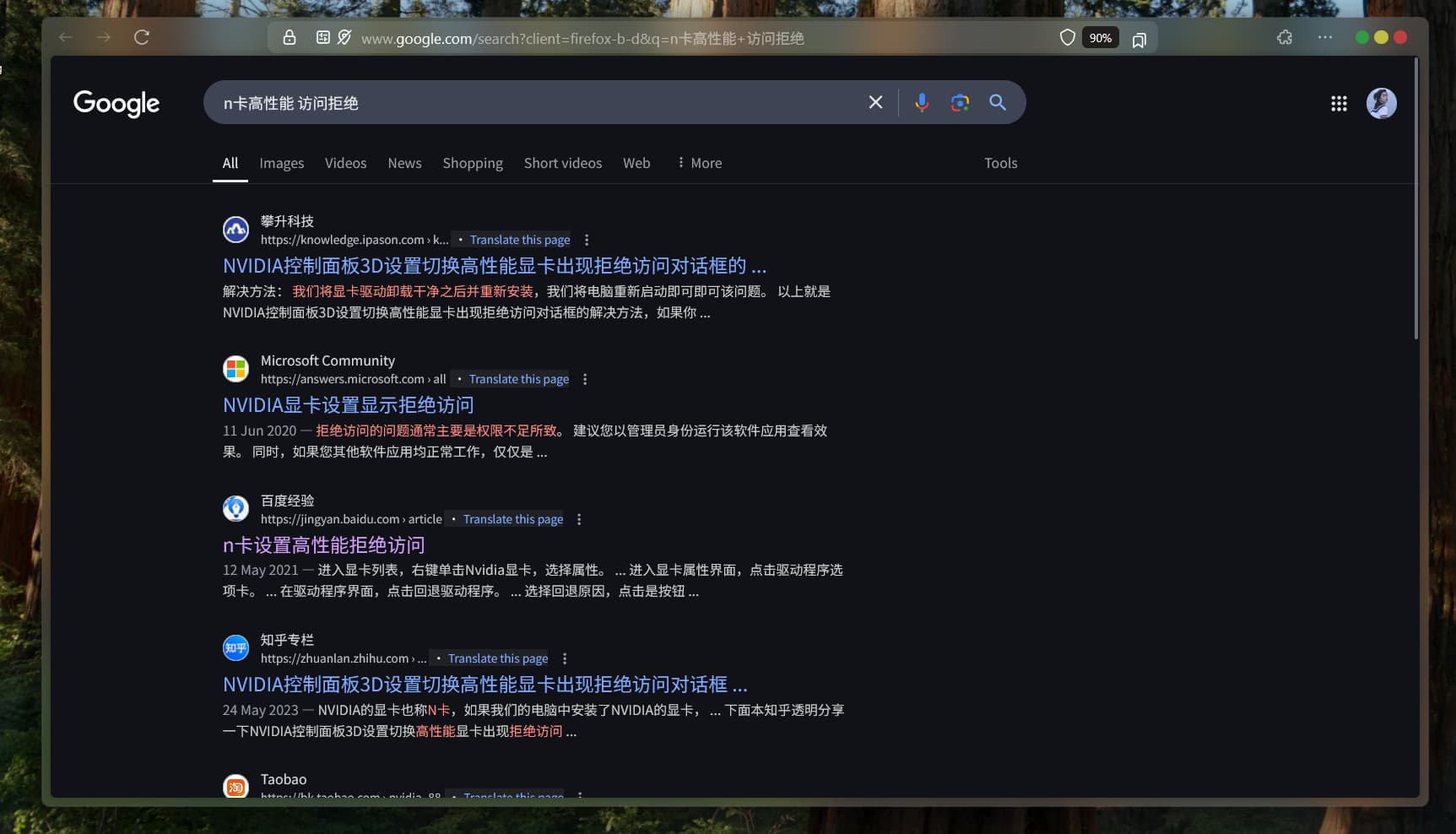
Task: Open options menu for the 百度经验 result
Action: pos(579,519)
